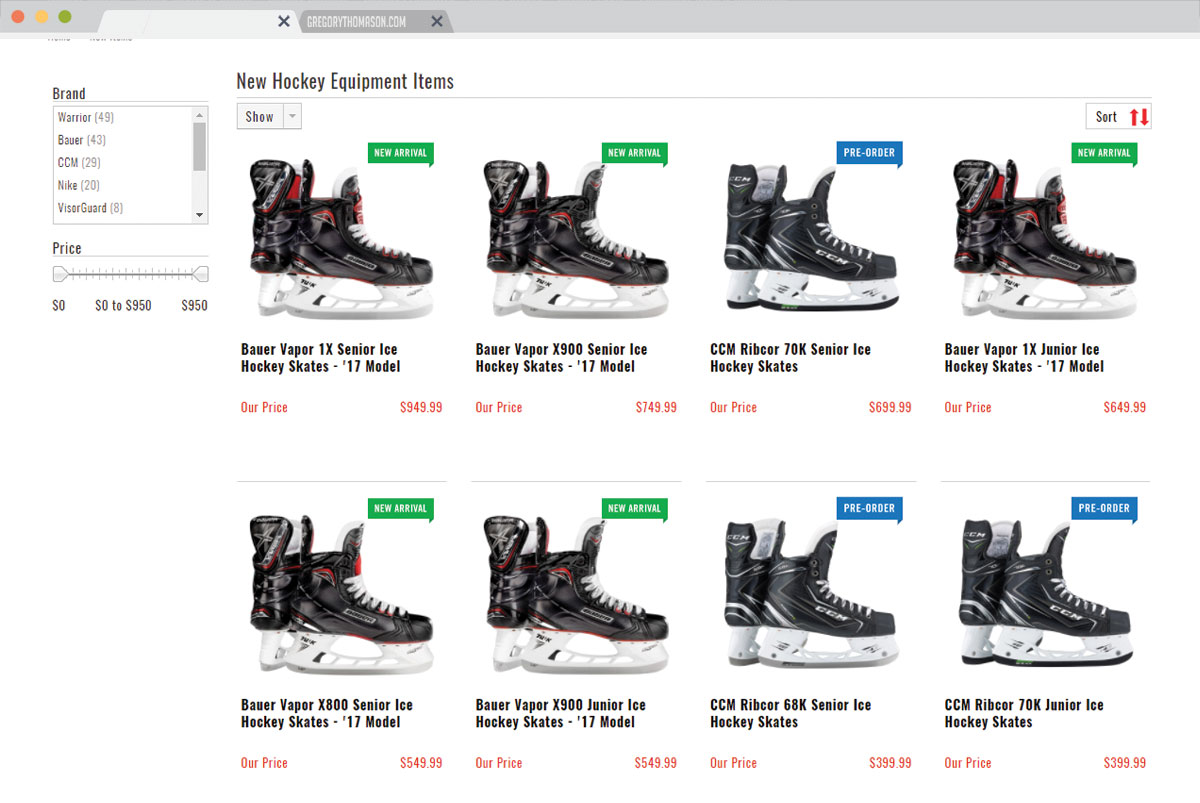Open Bauer Vapor X900 Senior product title
Screen dimensions: 1200x803
(x=561, y=358)
